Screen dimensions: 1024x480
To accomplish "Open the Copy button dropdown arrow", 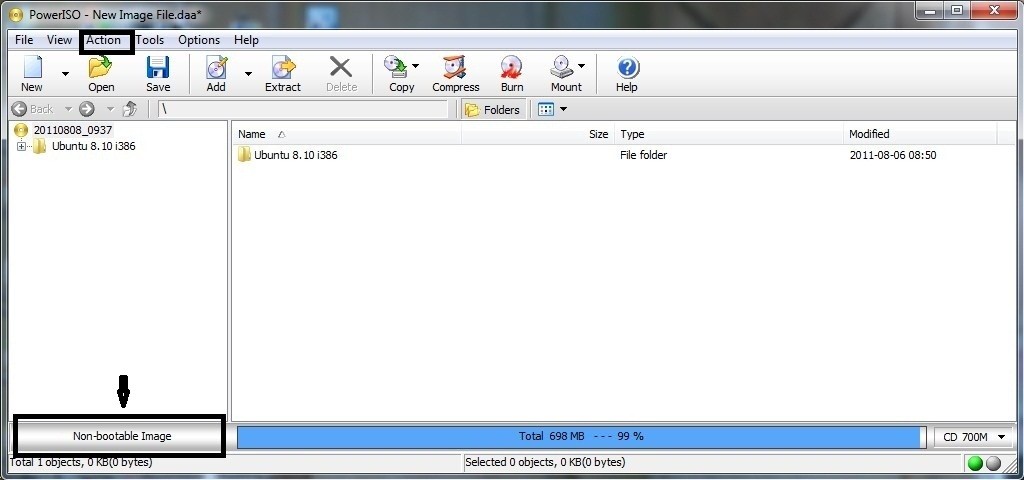I will [x=415, y=66].
